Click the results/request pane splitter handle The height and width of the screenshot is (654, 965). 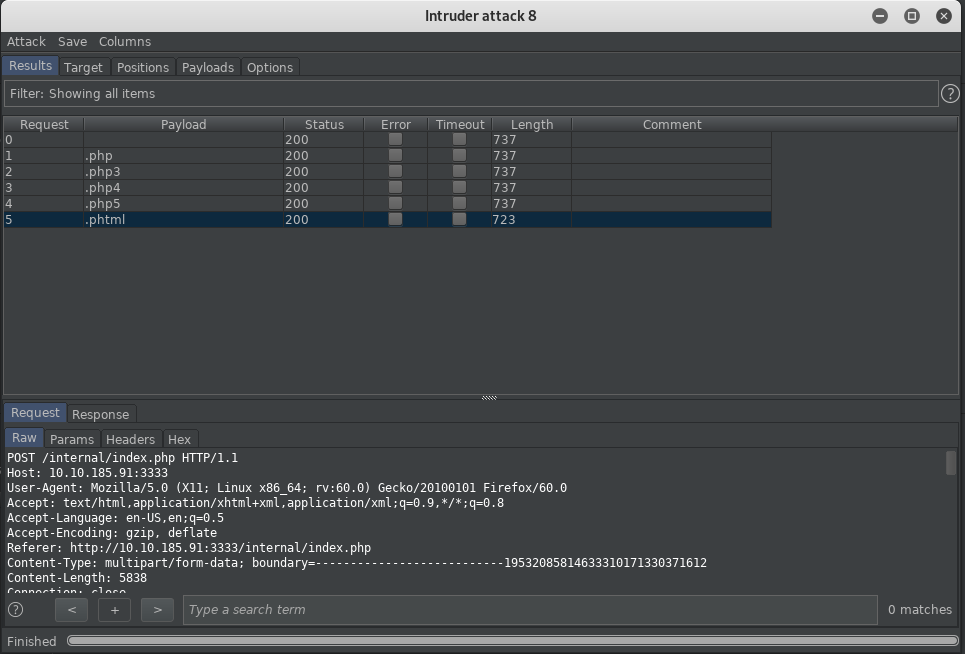coord(489,398)
